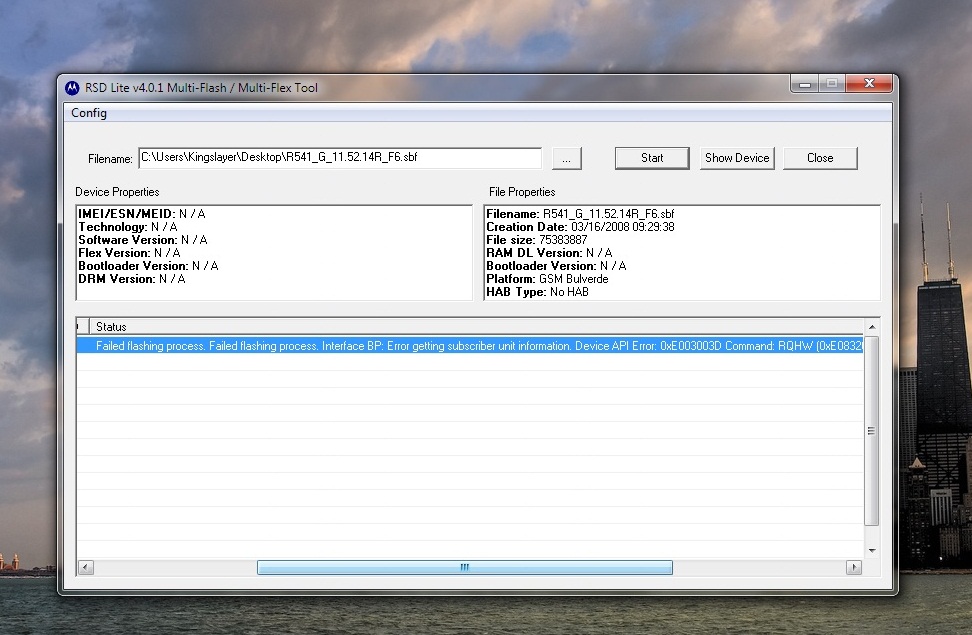The image size is (972, 635).
Task: Click the narrow first column header before Status
Action: (x=83, y=327)
